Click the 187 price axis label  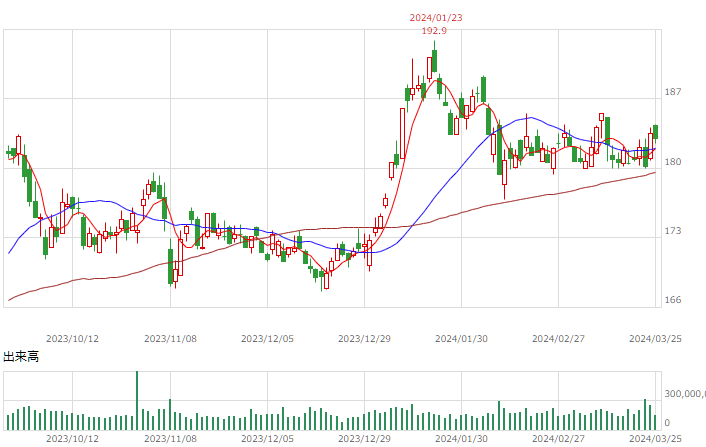pyautogui.click(x=673, y=92)
